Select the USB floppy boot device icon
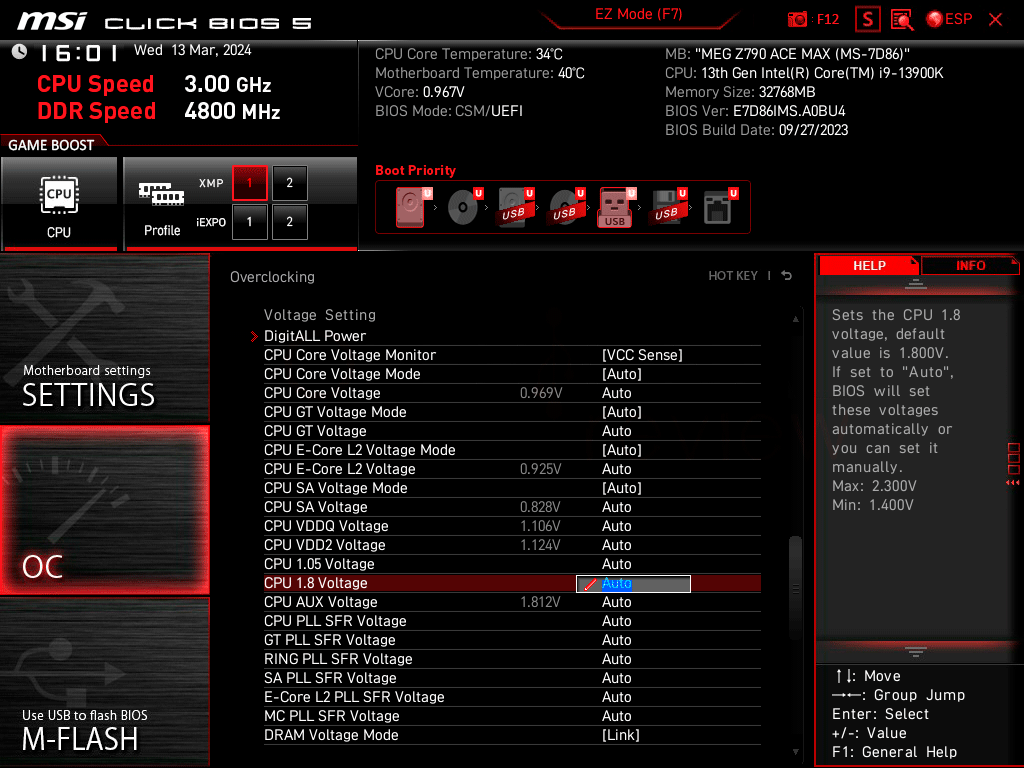 667,207
